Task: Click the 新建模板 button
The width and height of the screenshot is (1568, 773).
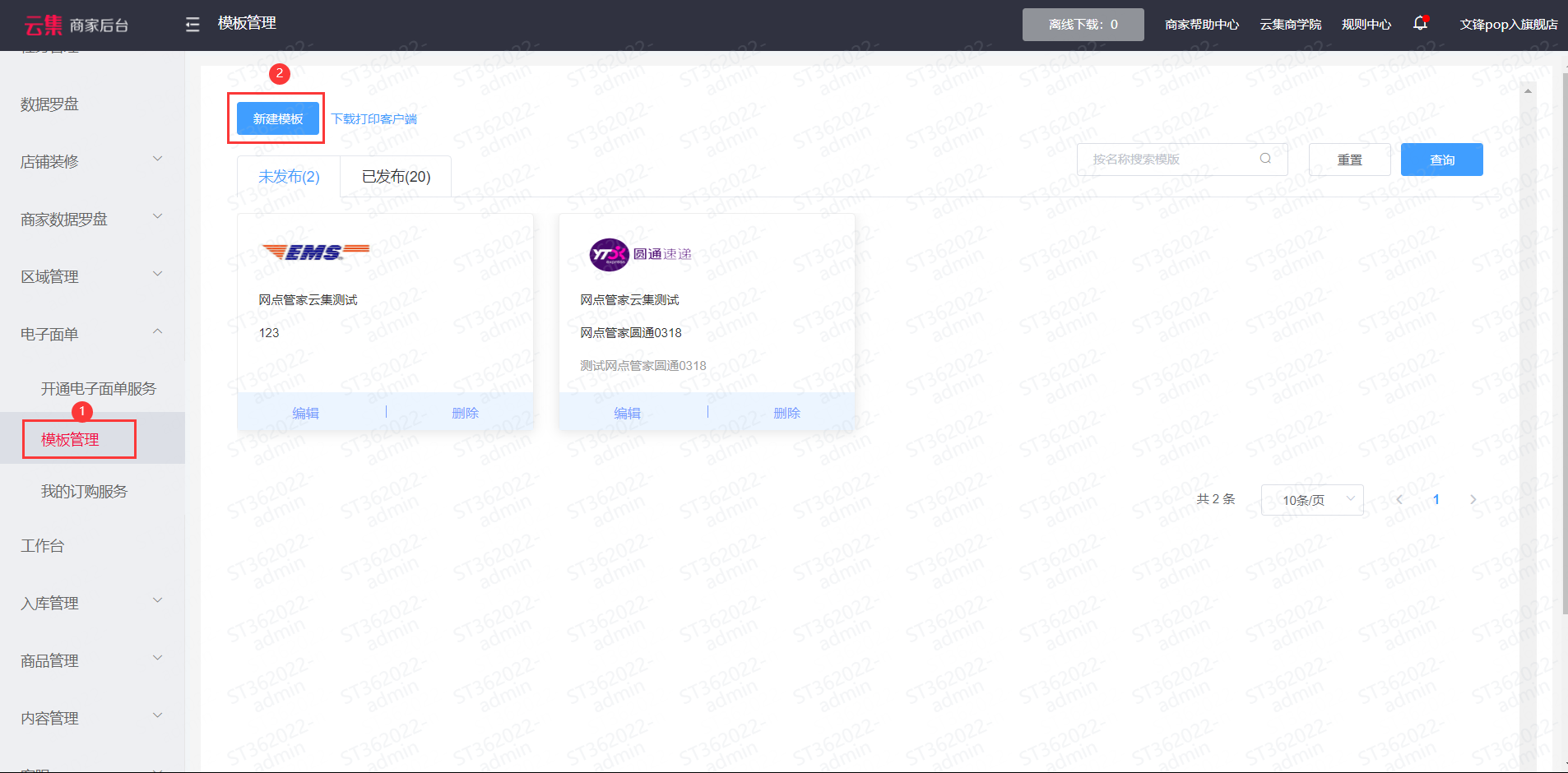Action: [278, 118]
